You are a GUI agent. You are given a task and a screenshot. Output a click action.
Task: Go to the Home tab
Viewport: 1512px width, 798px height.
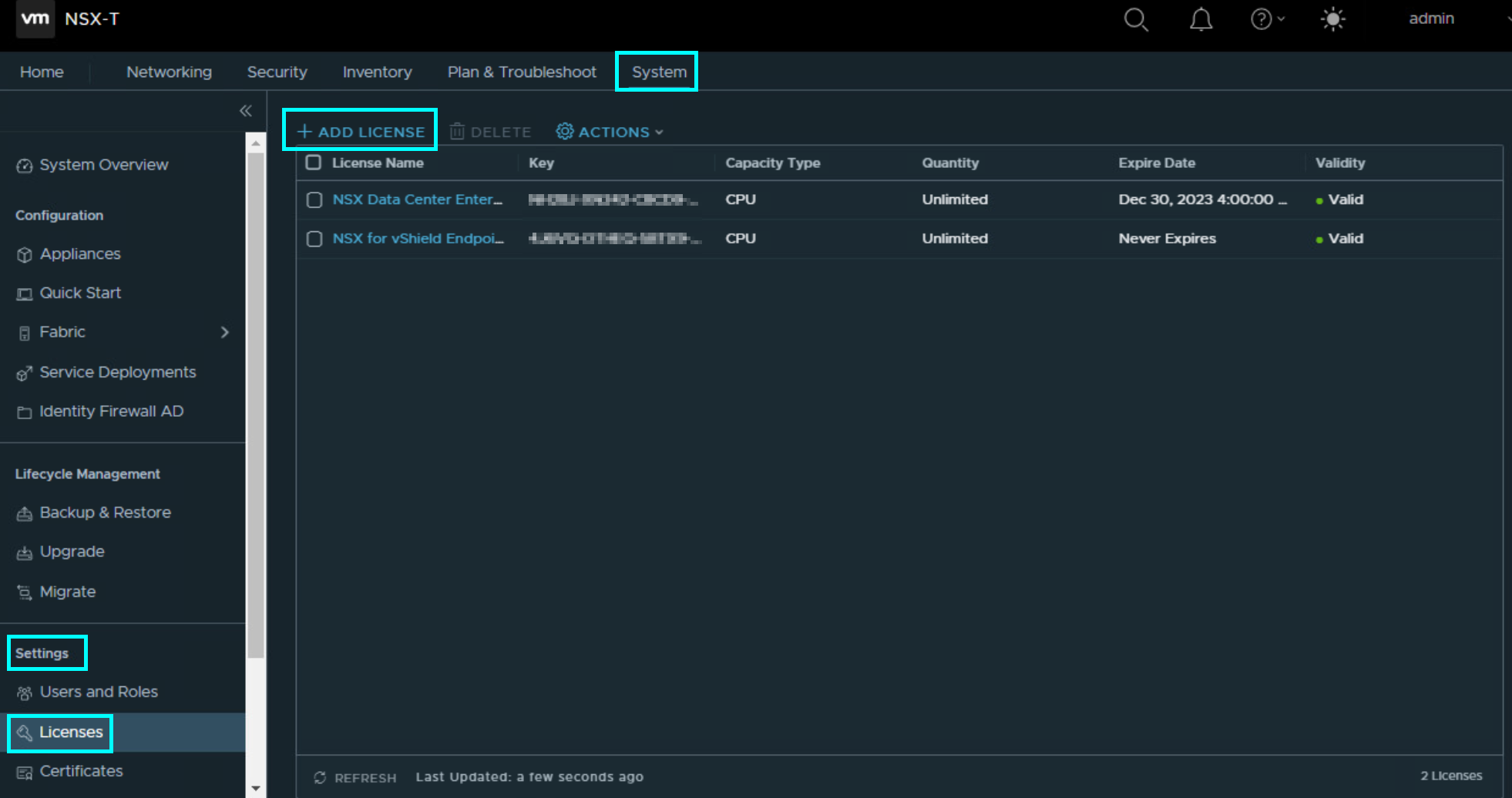42,72
